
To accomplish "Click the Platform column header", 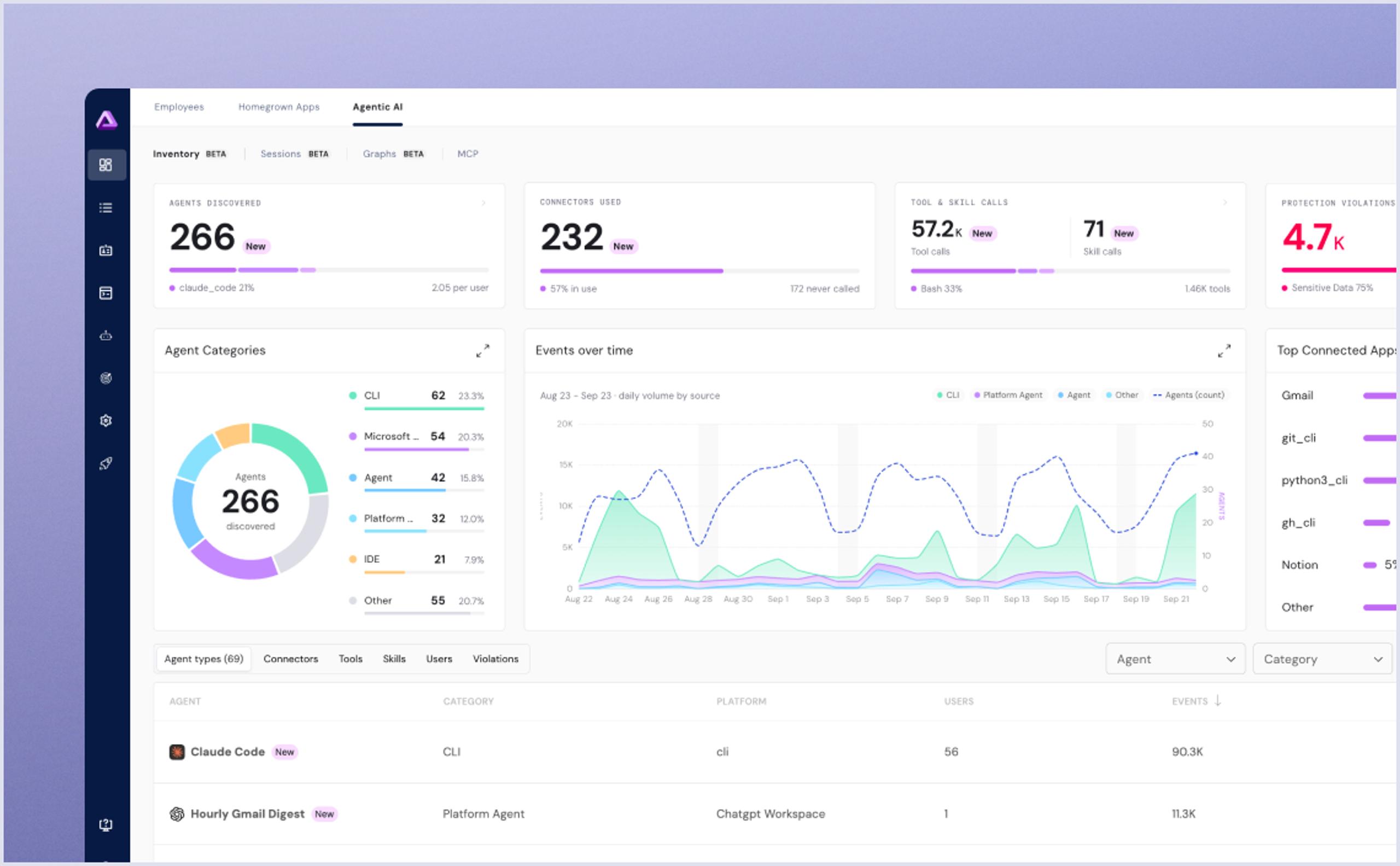I will (x=741, y=701).
